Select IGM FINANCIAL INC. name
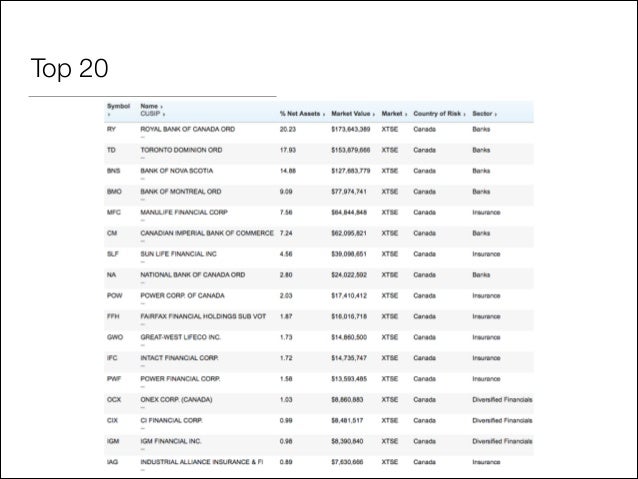This screenshot has width=638, height=479. click(x=171, y=441)
